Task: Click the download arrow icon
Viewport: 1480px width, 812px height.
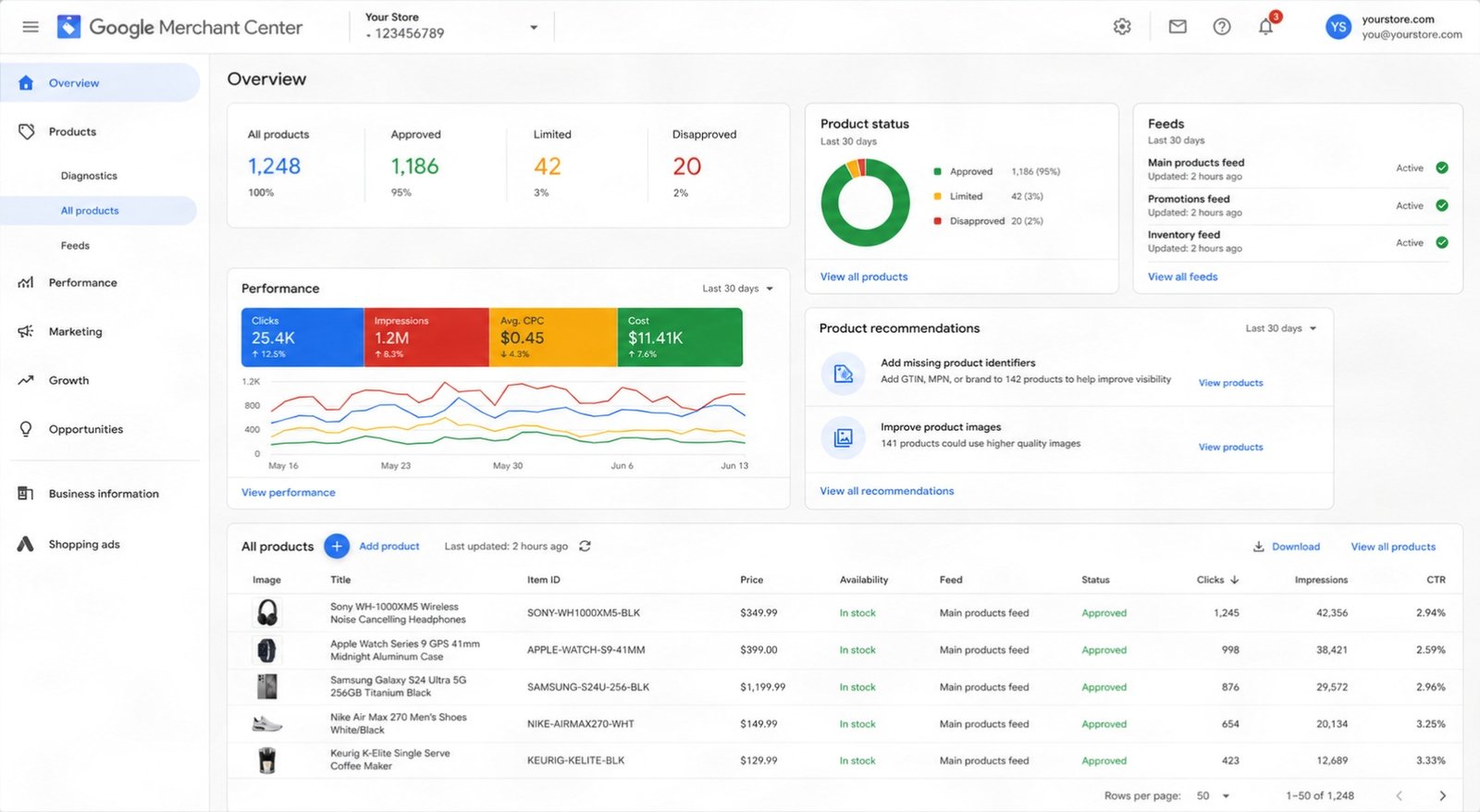Action: pyautogui.click(x=1259, y=547)
